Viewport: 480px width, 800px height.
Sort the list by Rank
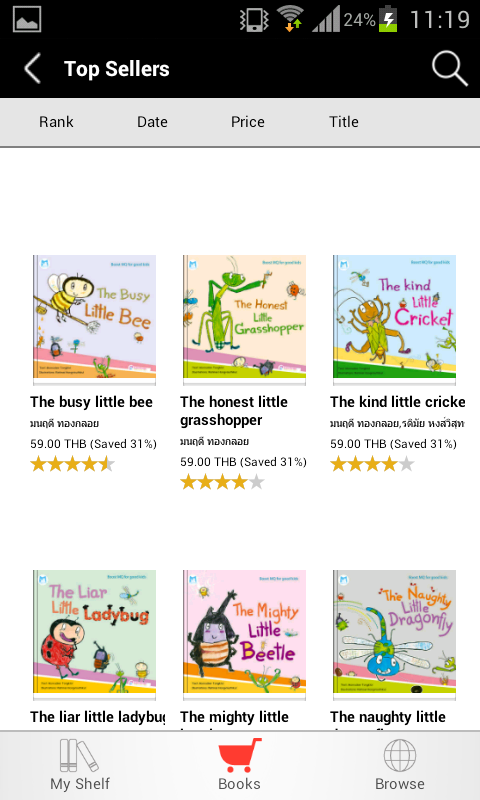tap(56, 122)
